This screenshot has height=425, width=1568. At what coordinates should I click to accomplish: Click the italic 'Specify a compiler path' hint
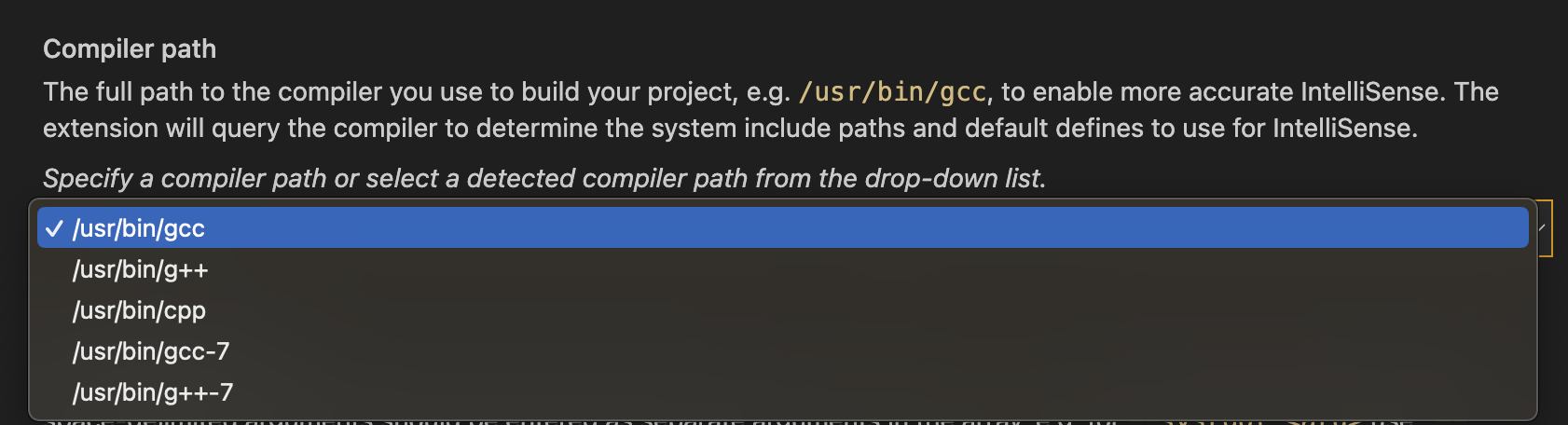point(200,178)
